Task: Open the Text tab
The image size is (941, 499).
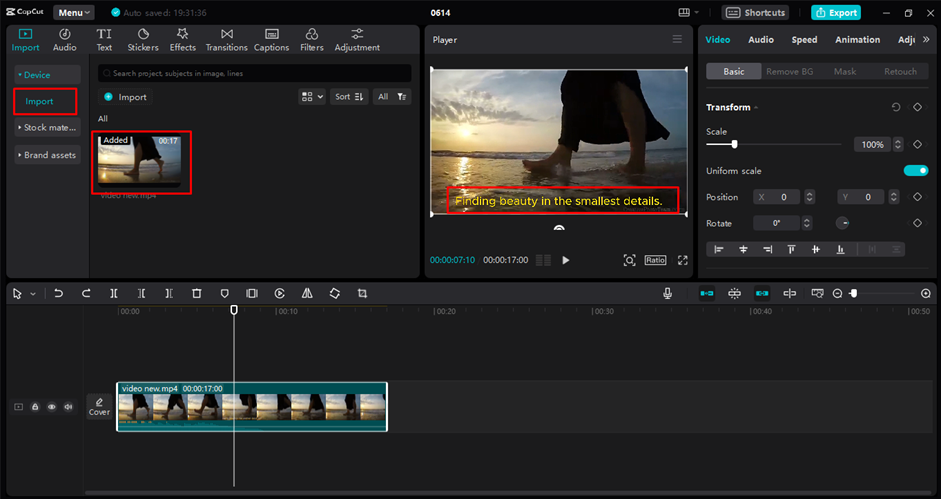Action: coord(104,40)
